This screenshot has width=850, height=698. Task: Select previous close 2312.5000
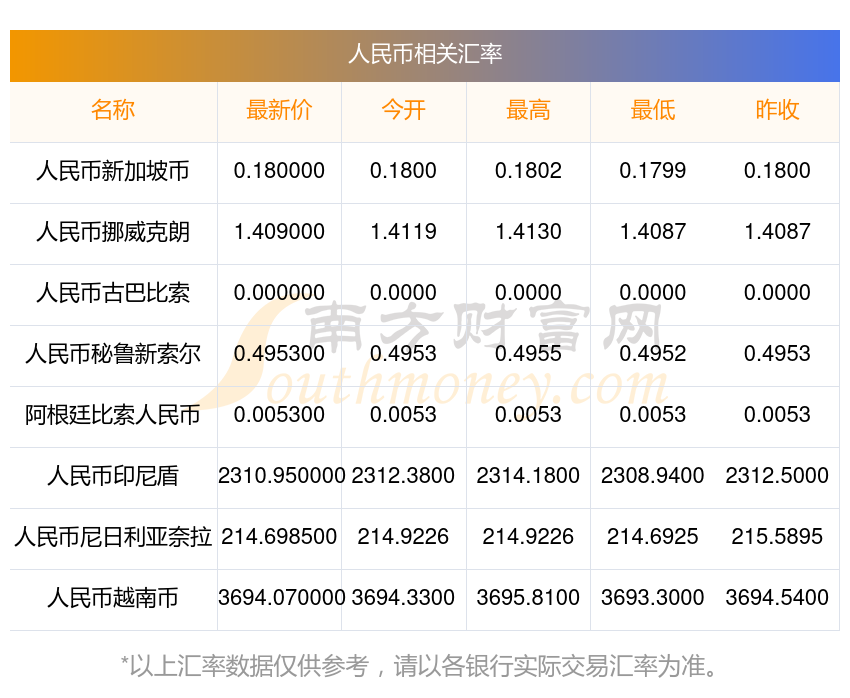pos(777,476)
